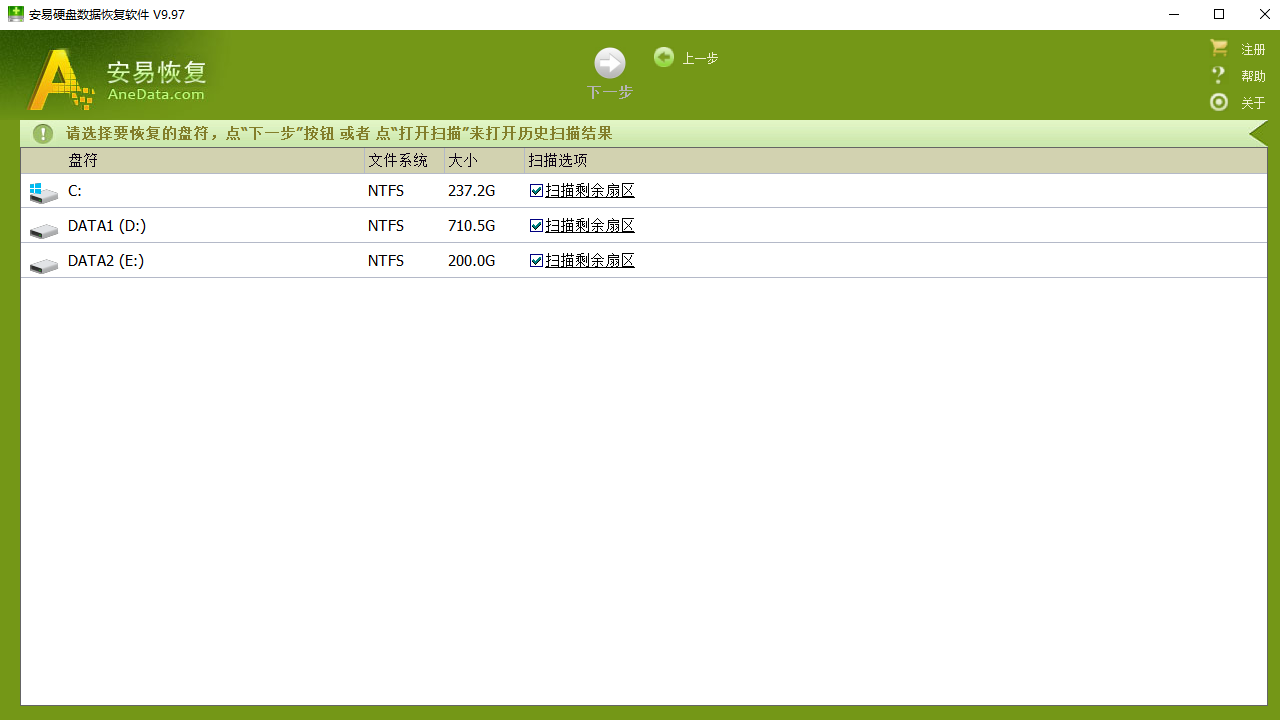The height and width of the screenshot is (720, 1280).
Task: Click the question mark help icon
Action: point(1218,75)
